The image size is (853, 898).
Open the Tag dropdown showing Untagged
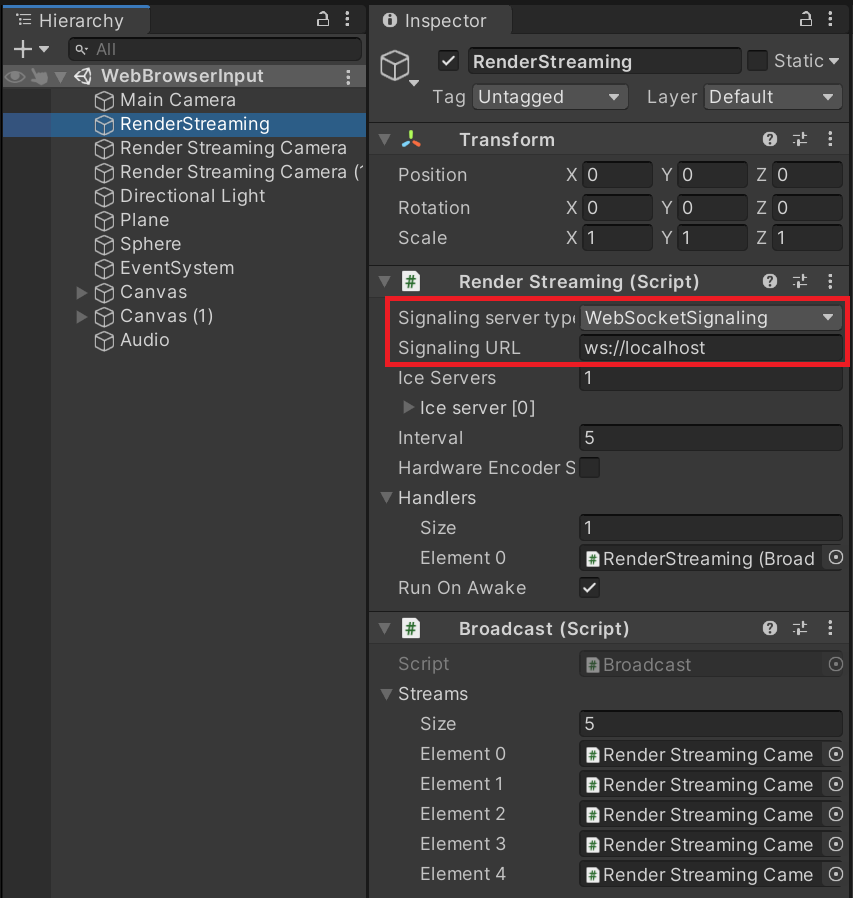click(549, 97)
